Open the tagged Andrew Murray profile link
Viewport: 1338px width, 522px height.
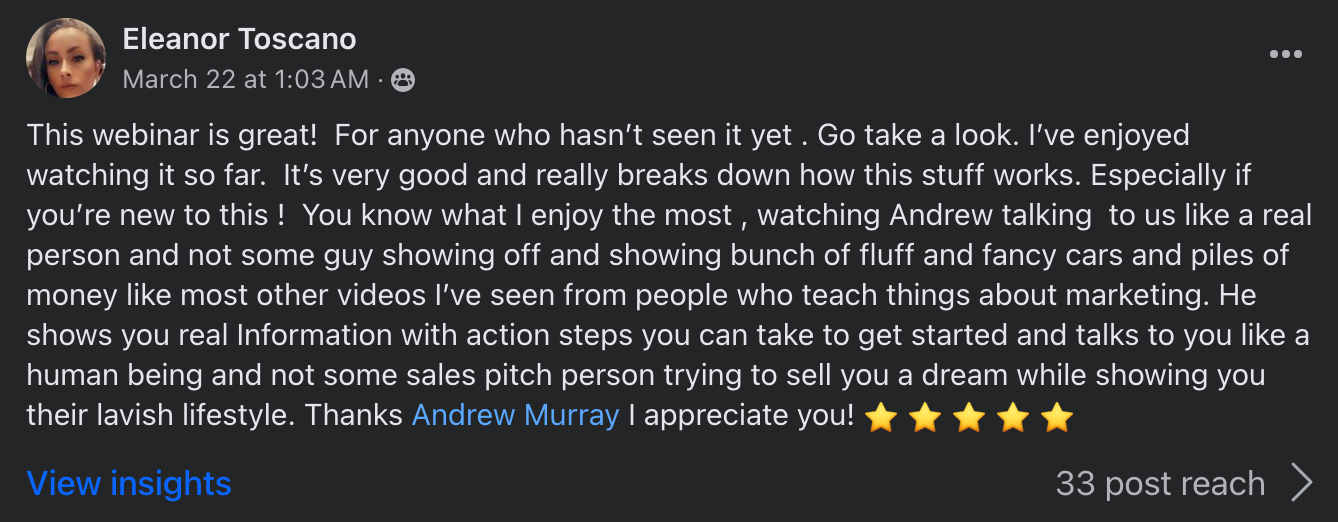pyautogui.click(x=515, y=415)
